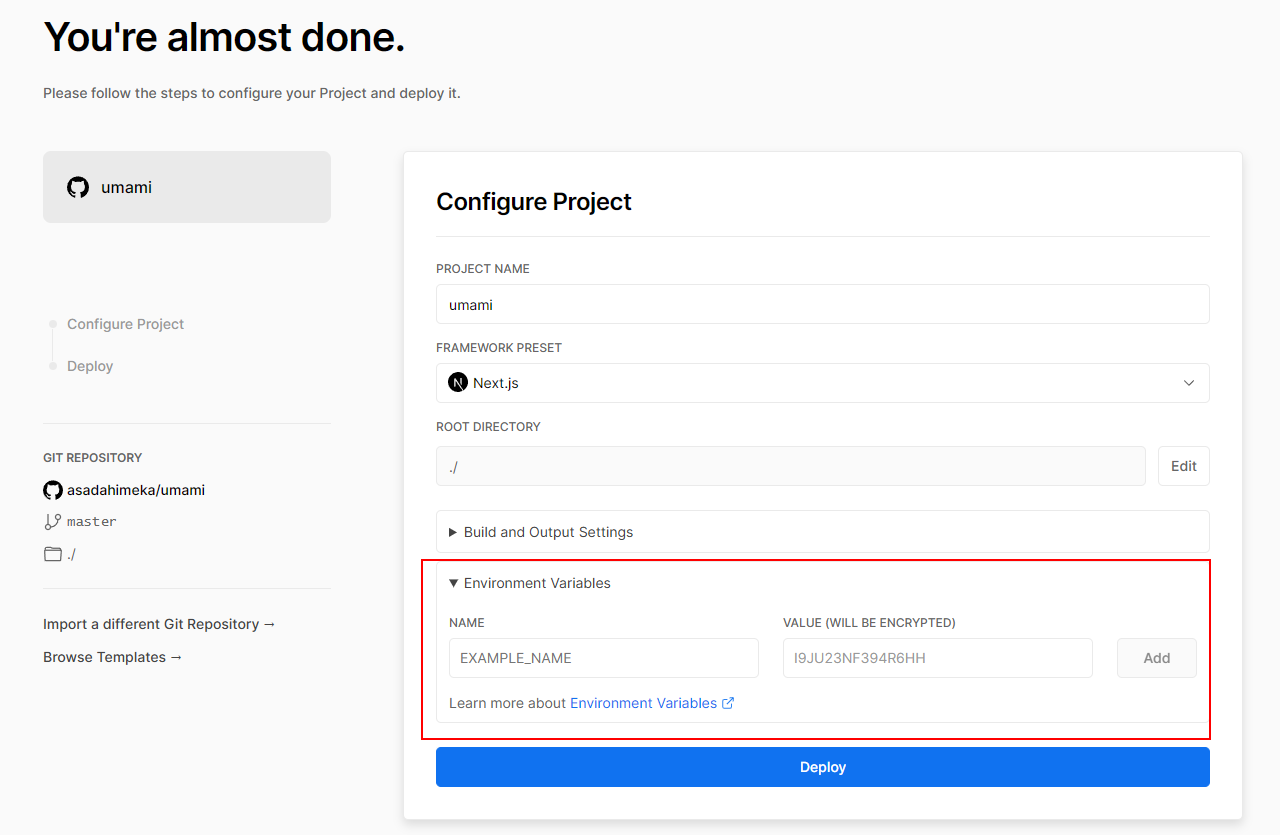The image size is (1280, 835).
Task: Click the Configure Project step
Action: tap(126, 324)
